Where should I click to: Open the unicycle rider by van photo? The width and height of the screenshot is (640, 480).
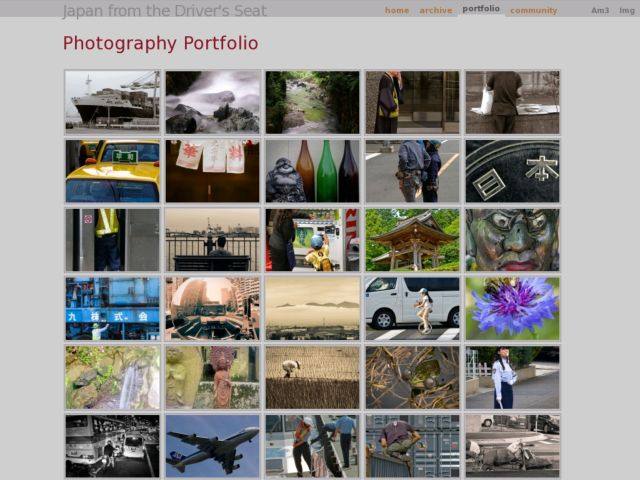(x=413, y=309)
